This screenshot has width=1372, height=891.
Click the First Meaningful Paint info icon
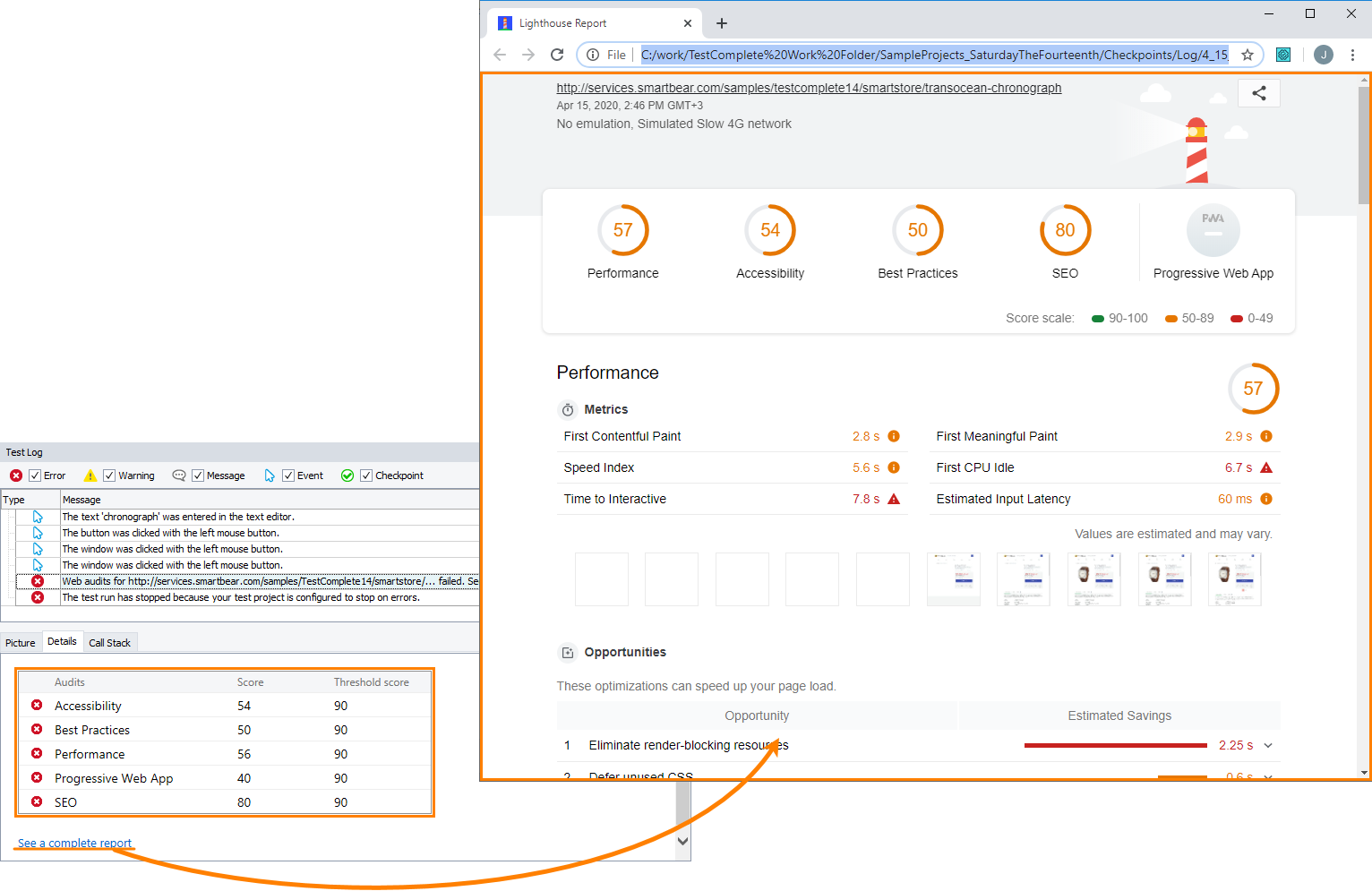(1266, 436)
